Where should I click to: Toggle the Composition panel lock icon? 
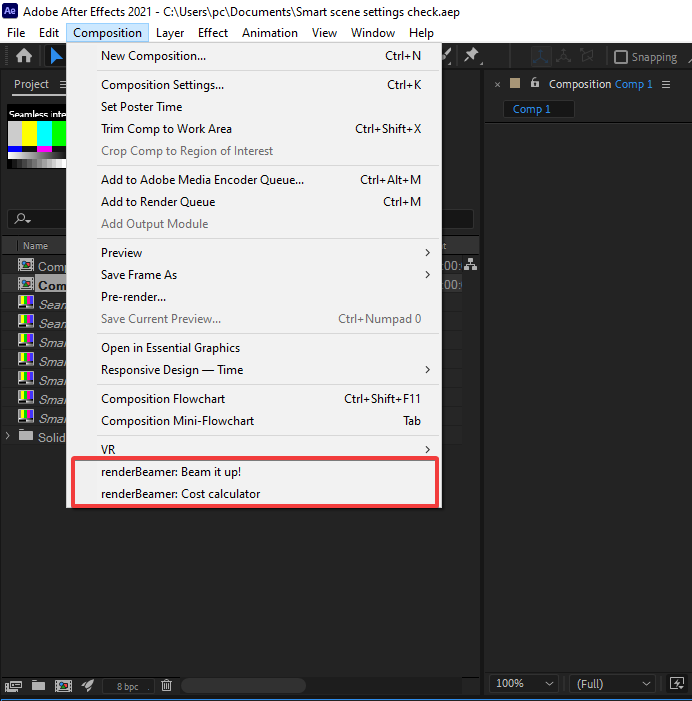pos(535,83)
